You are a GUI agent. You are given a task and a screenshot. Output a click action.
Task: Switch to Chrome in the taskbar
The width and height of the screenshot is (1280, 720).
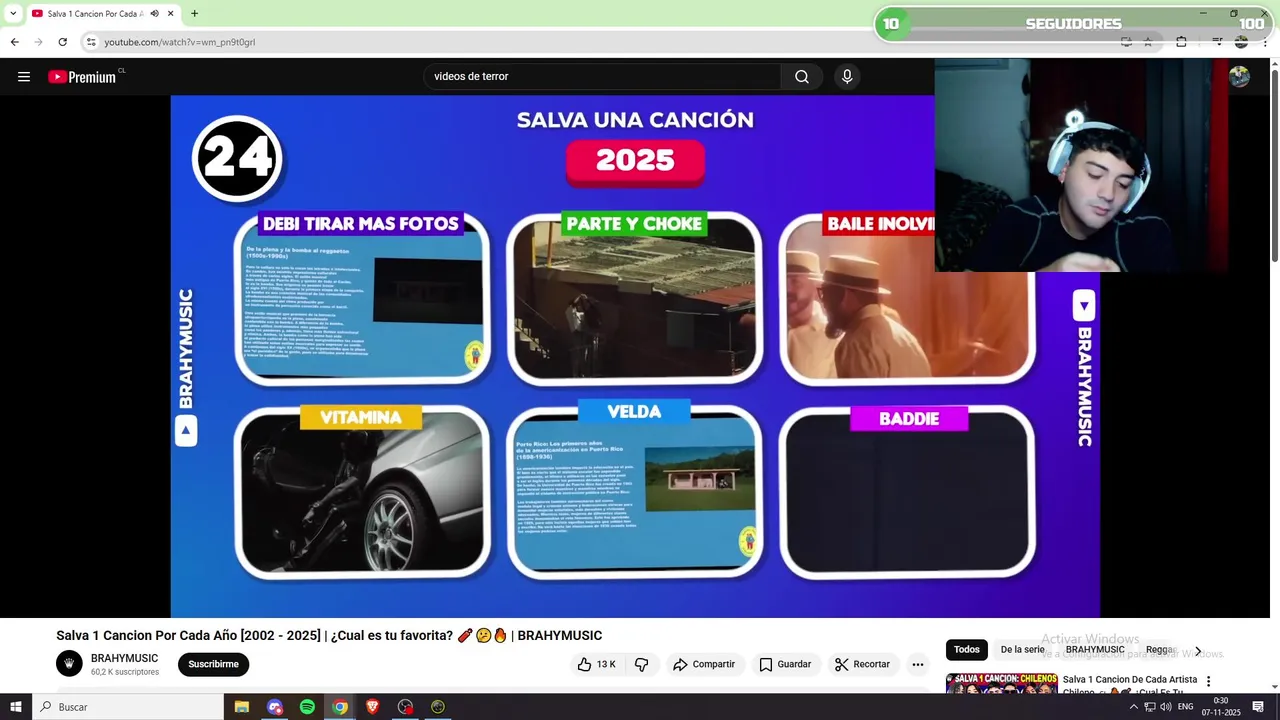(x=340, y=707)
